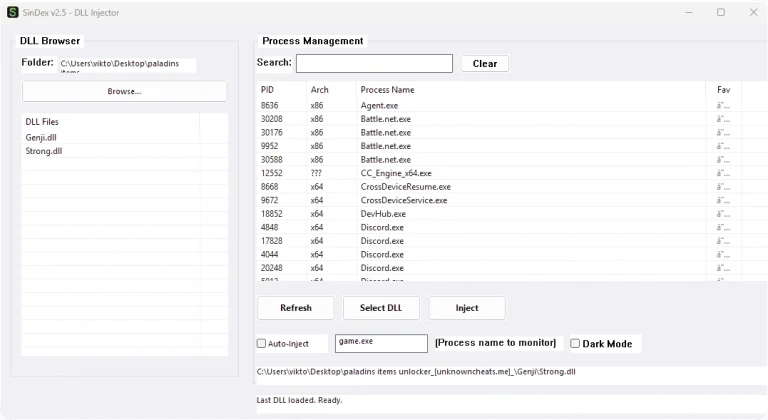
Task: Maximize the SinDex window
Action: [x=721, y=12]
